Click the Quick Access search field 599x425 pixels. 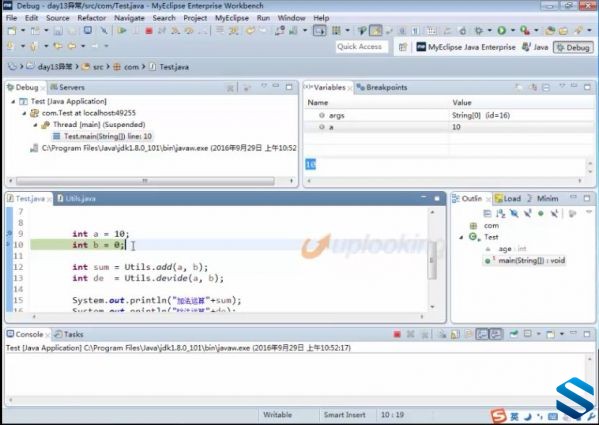(x=361, y=47)
